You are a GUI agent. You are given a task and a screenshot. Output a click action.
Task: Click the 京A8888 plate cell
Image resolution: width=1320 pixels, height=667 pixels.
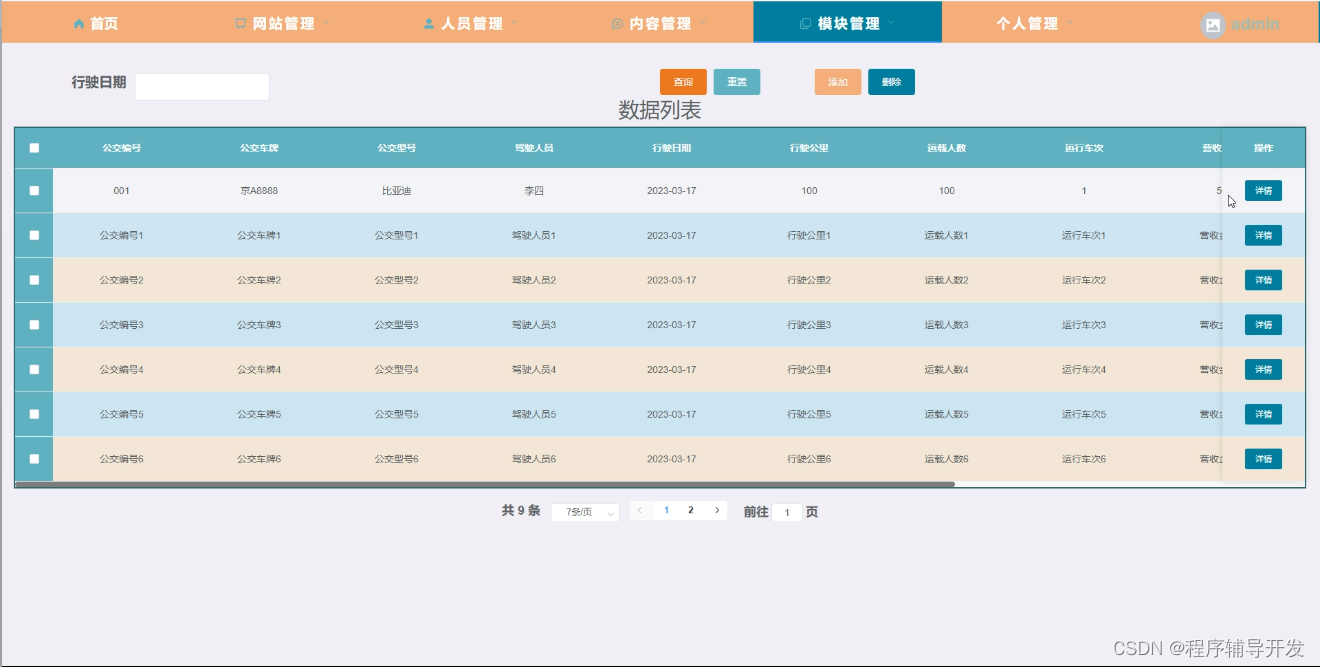point(259,190)
